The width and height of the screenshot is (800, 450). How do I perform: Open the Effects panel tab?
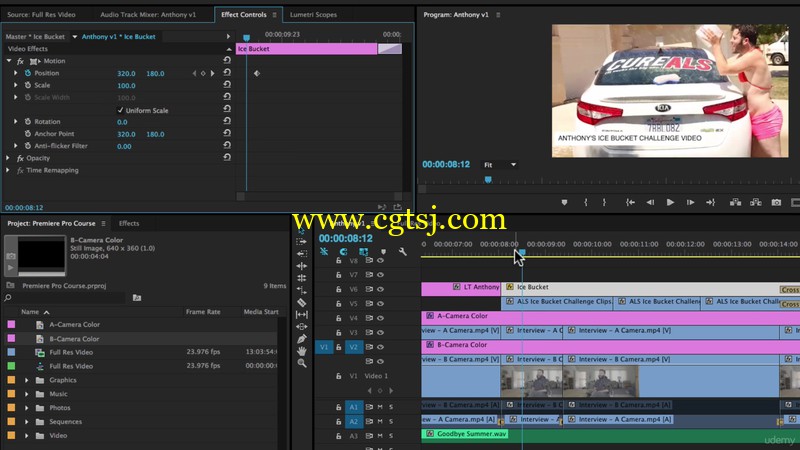(x=129, y=223)
